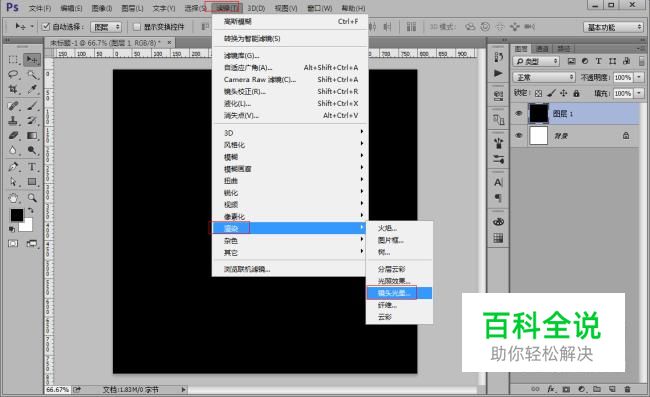Select the Gradient tool
This screenshot has width=650, height=397.
pos(32,136)
